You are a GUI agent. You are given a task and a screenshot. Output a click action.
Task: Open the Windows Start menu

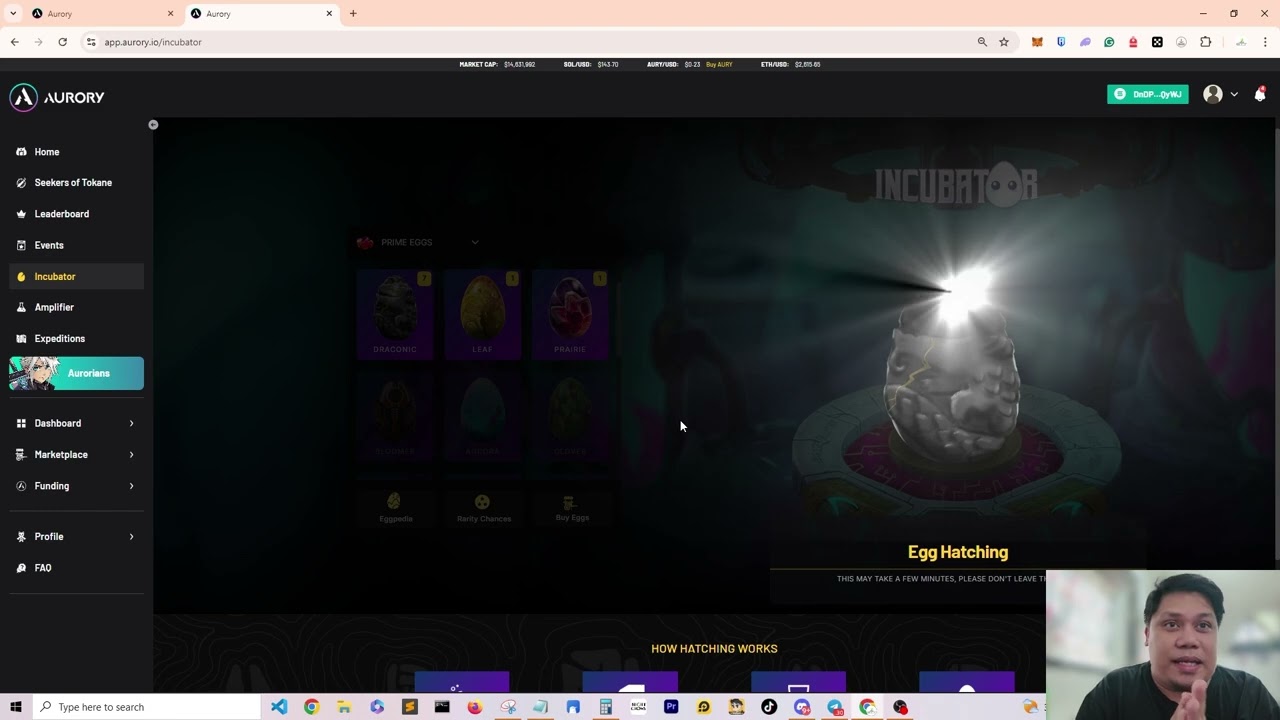16,707
